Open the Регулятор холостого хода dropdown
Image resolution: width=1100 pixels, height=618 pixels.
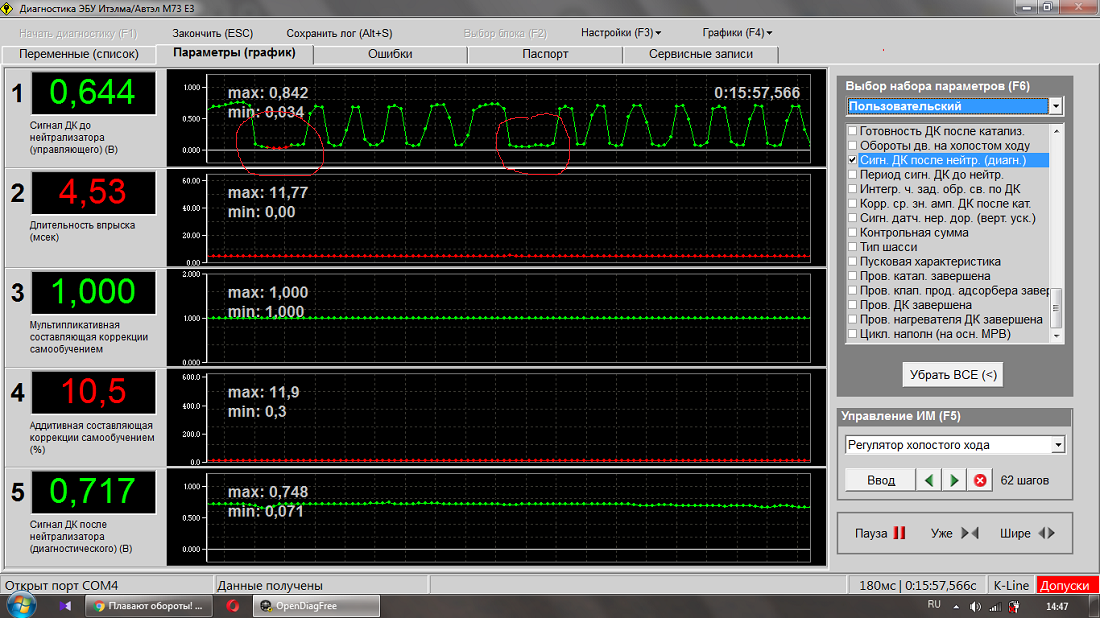(1058, 445)
